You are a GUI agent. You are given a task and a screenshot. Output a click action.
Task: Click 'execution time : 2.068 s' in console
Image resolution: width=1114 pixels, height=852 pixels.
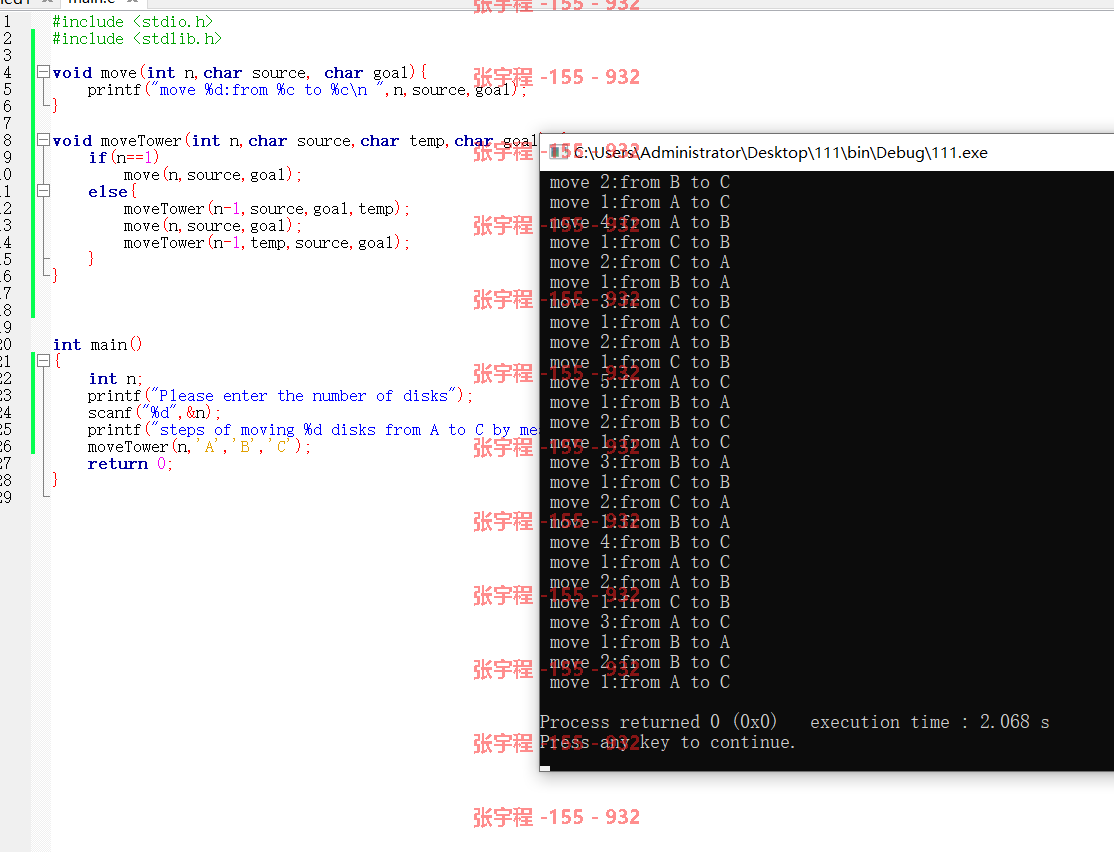tap(929, 722)
